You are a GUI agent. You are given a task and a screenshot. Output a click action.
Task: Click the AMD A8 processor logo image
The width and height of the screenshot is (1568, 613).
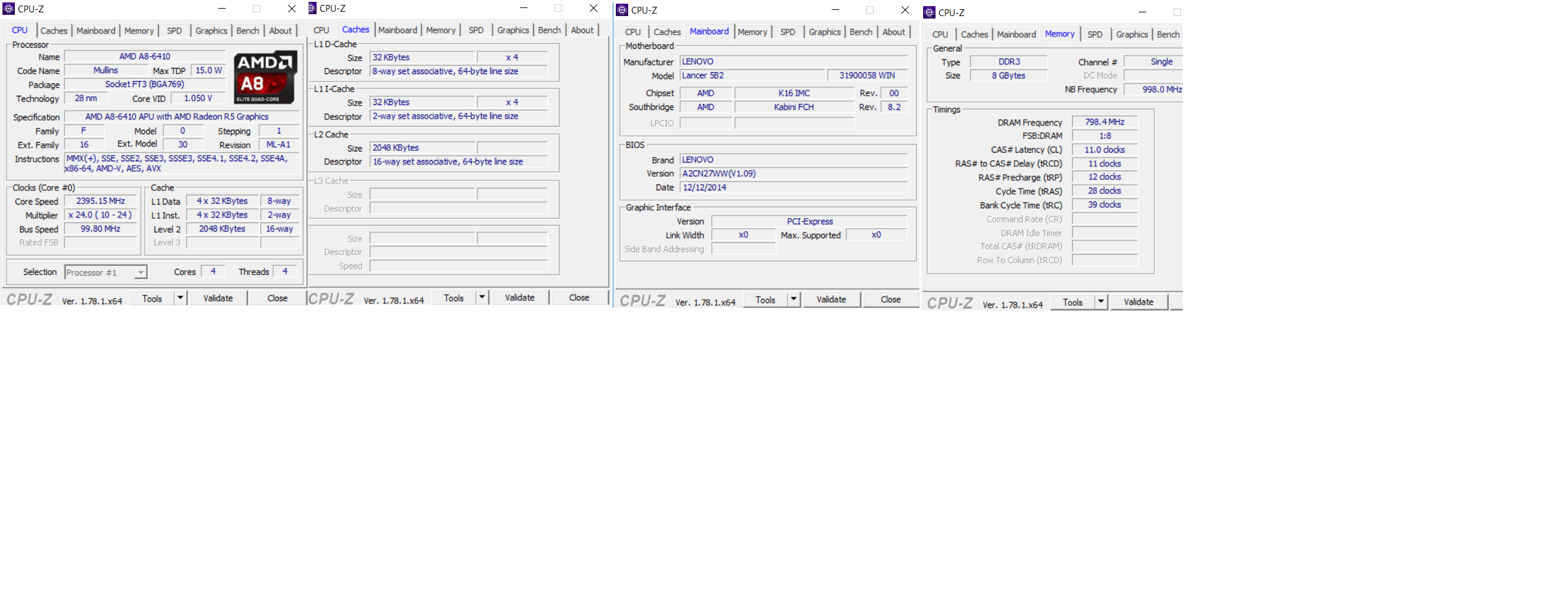[x=265, y=77]
